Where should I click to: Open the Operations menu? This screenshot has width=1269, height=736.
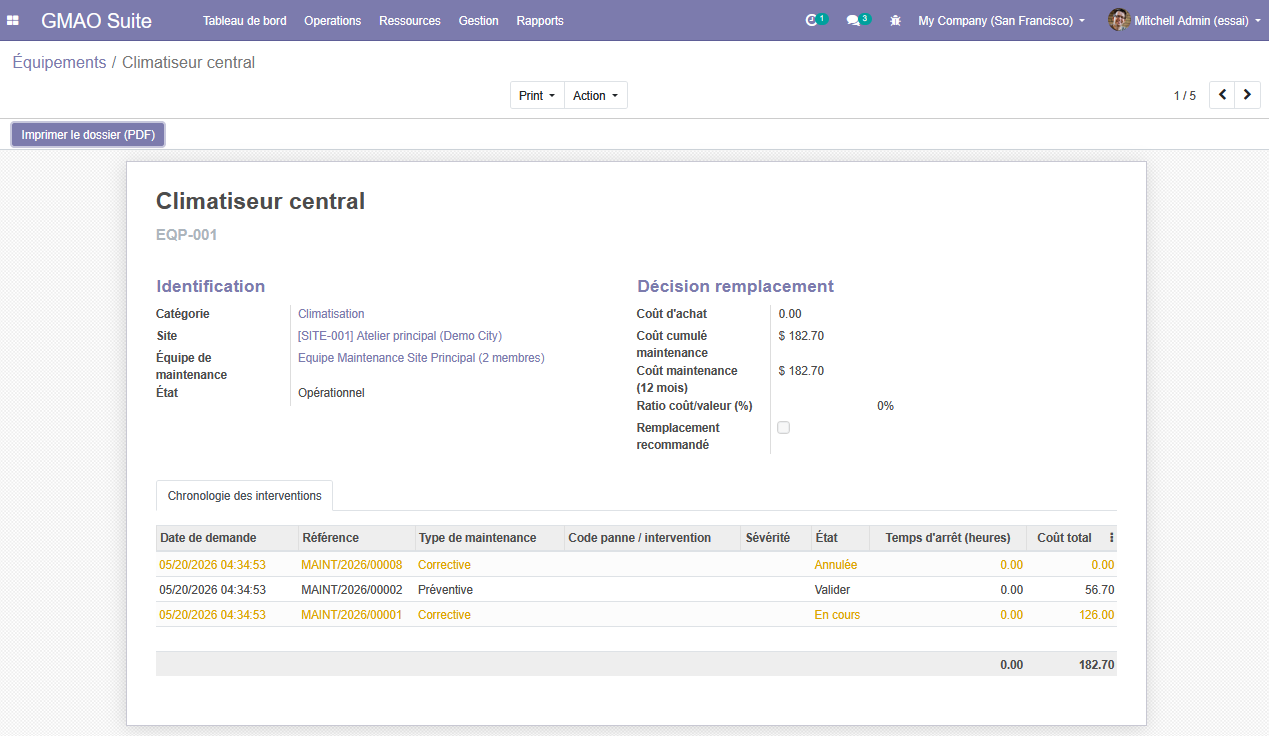(x=332, y=20)
